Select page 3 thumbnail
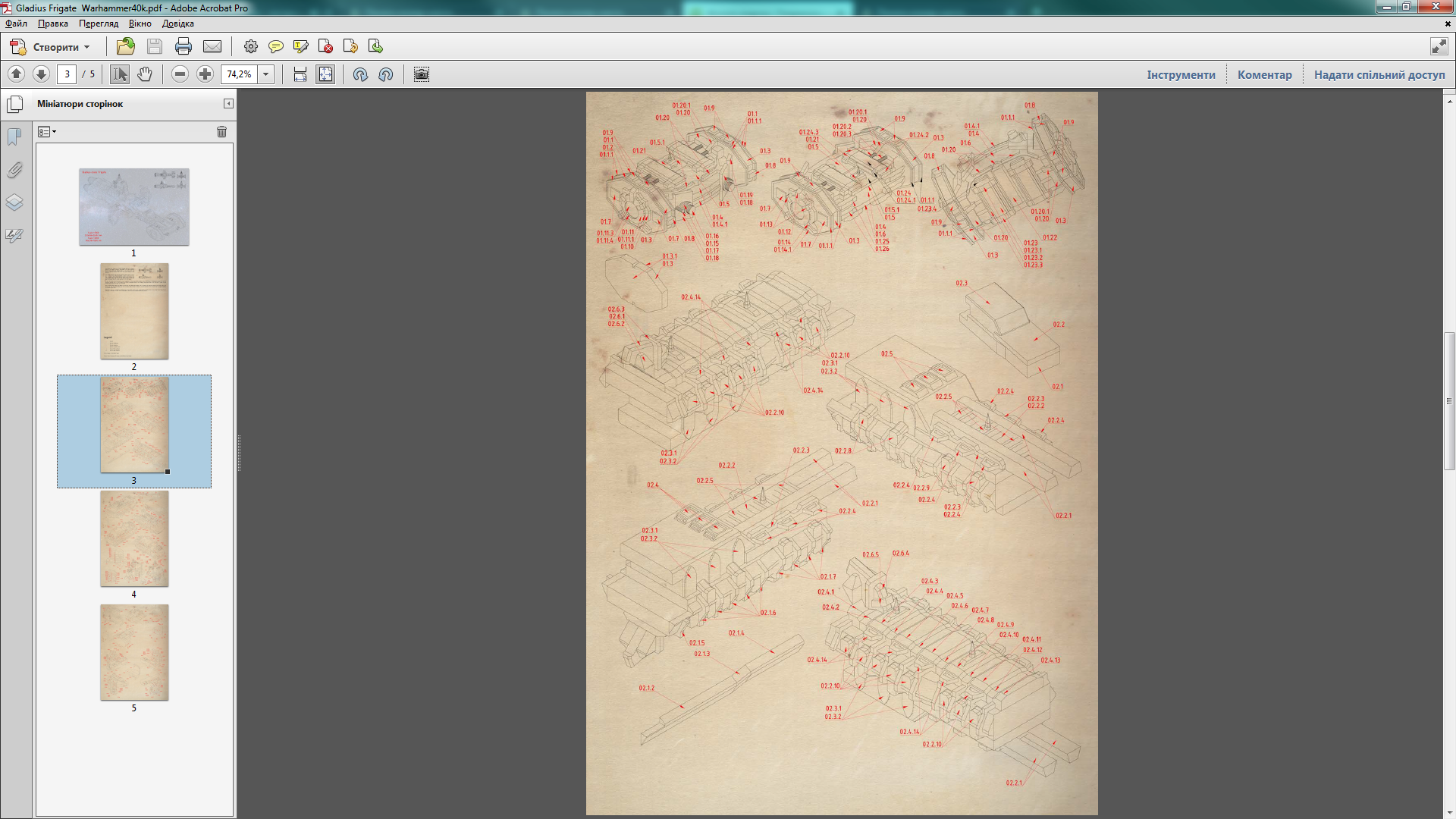 point(134,425)
